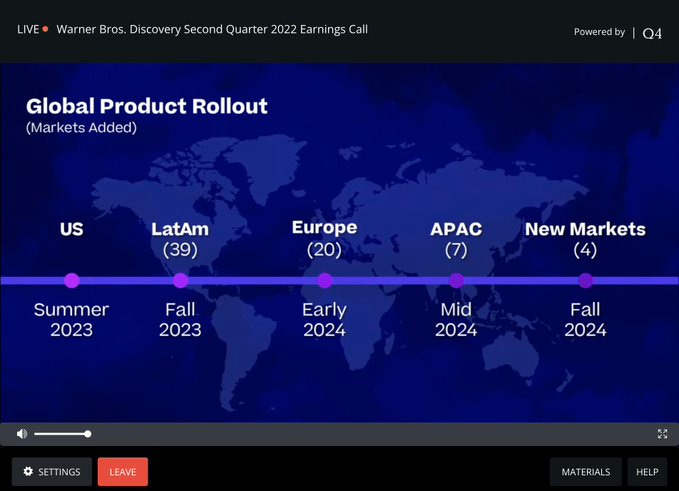Image resolution: width=679 pixels, height=491 pixels.
Task: Click the 'APAC' region label
Action: point(456,229)
